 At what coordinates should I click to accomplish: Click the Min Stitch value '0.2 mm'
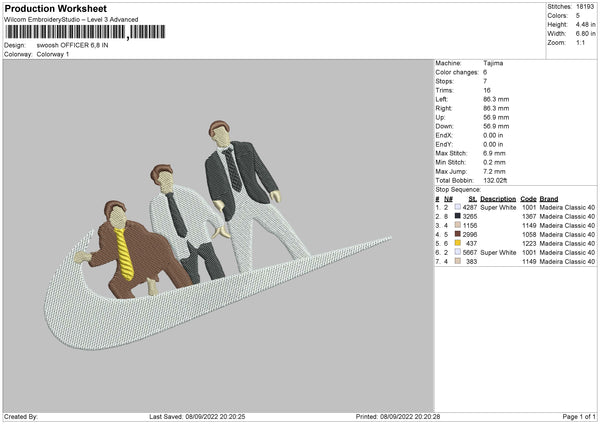click(494, 162)
